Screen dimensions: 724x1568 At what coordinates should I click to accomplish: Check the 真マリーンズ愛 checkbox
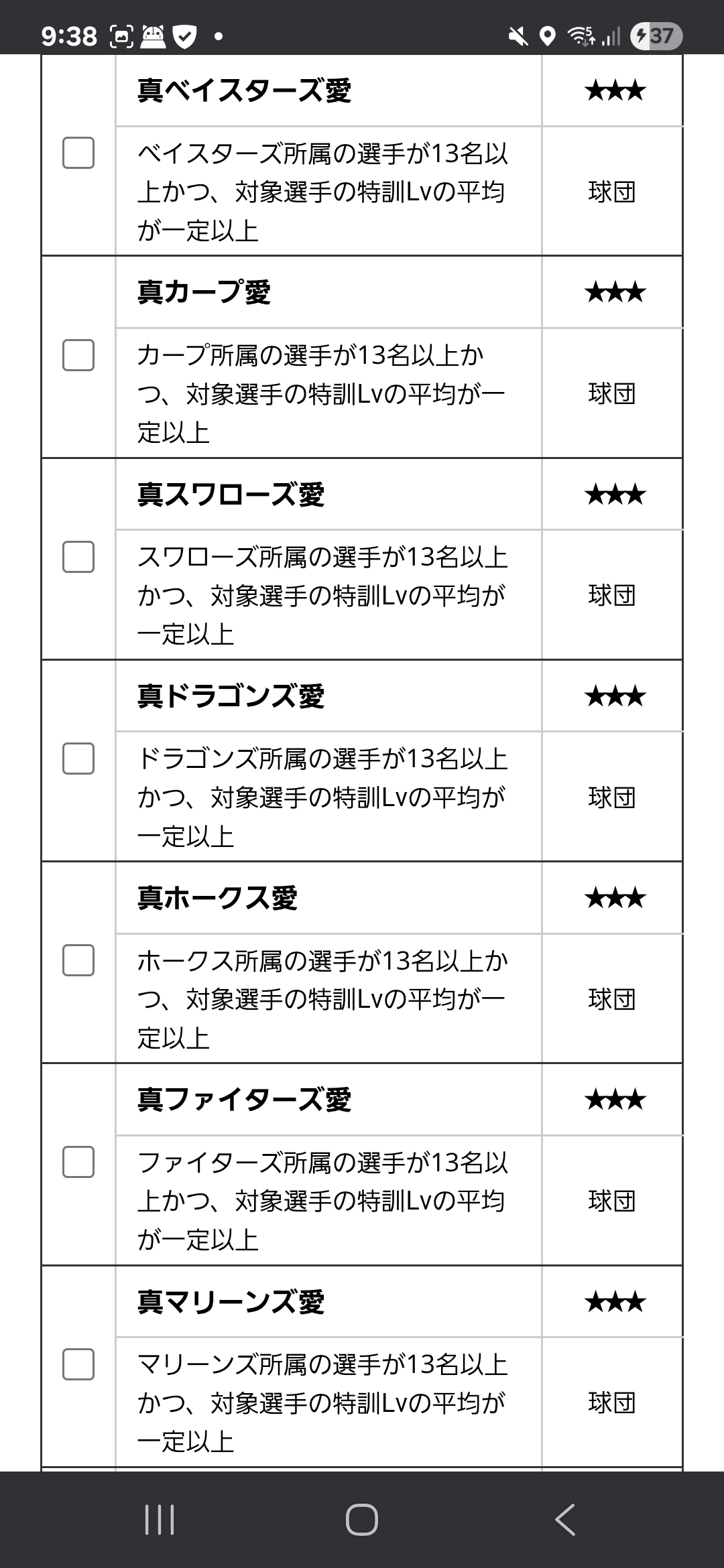coord(78,1364)
